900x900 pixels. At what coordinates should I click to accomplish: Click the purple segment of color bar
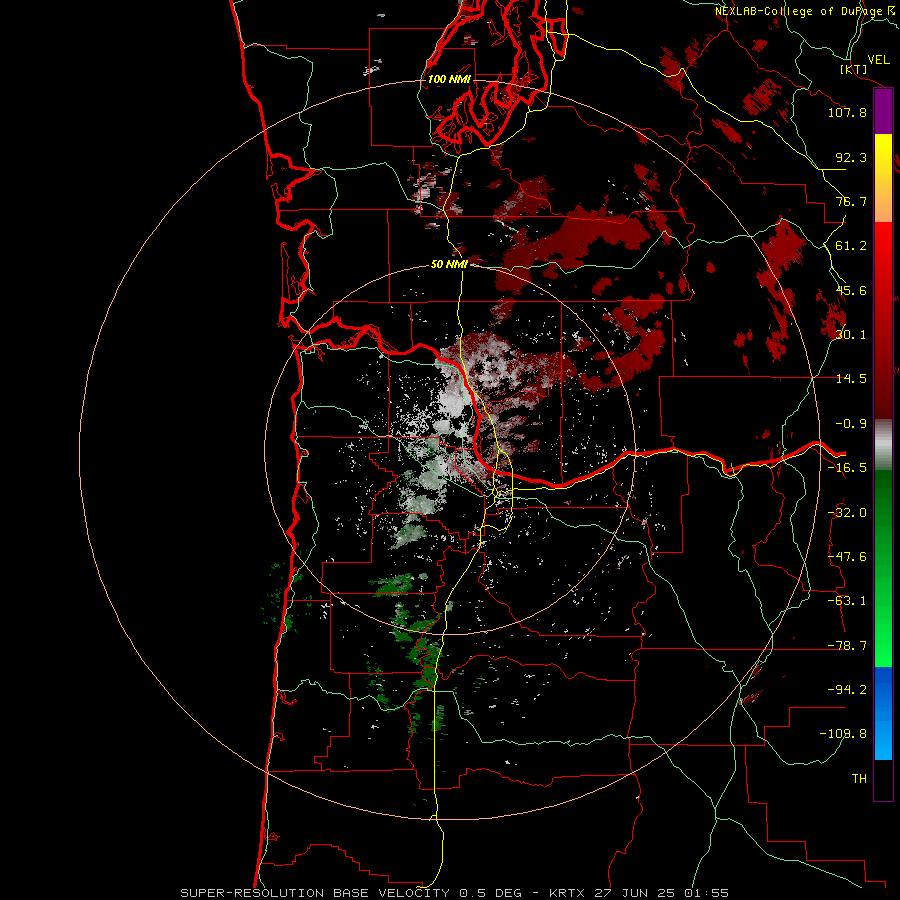(x=883, y=112)
